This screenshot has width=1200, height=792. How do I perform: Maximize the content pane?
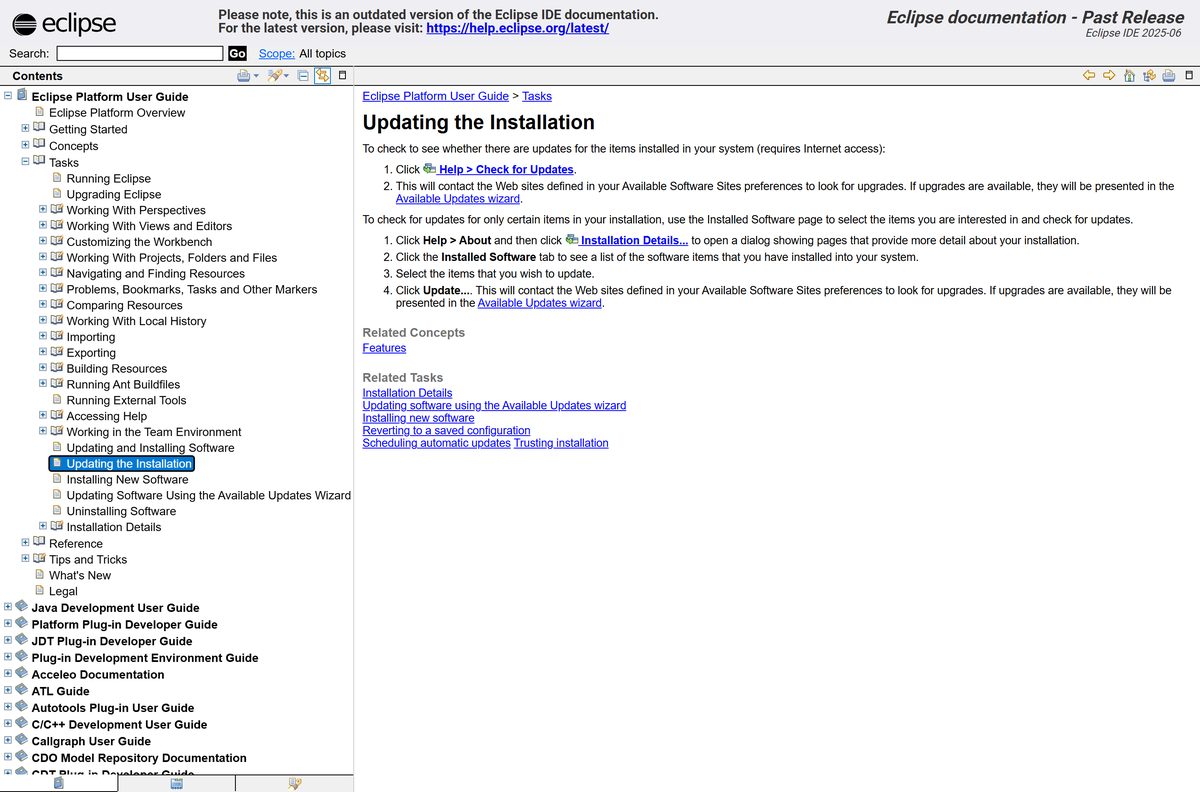point(1188,76)
